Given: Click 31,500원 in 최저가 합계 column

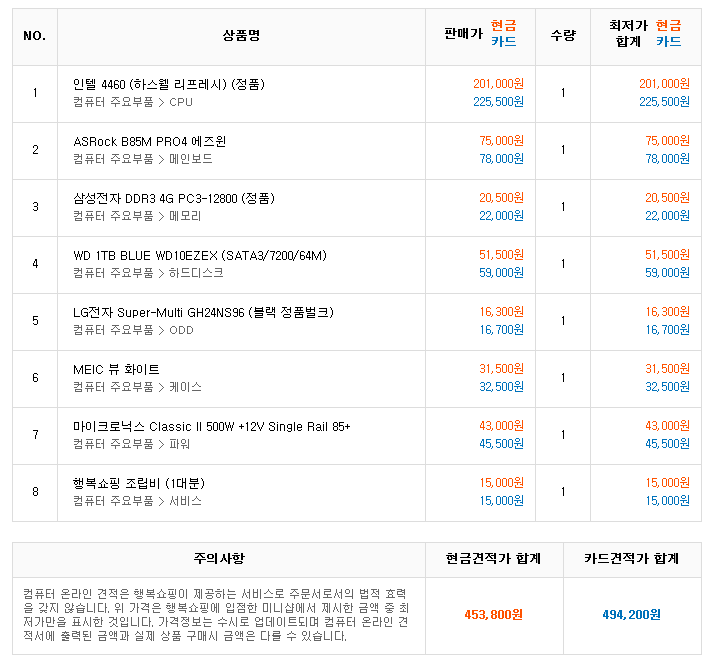Looking at the screenshot, I should tap(667, 369).
